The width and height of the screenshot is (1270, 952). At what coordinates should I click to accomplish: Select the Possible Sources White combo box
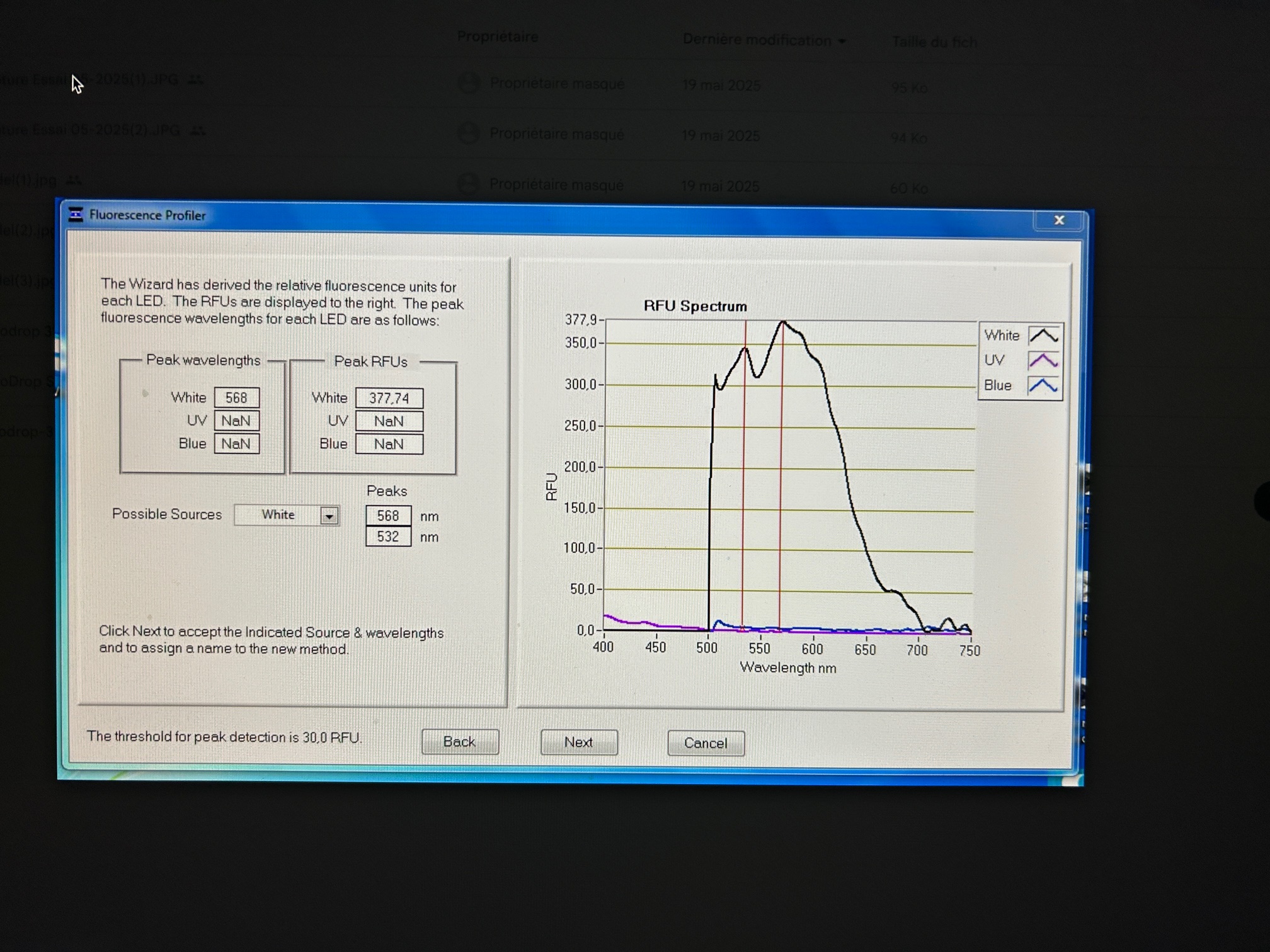coord(287,515)
